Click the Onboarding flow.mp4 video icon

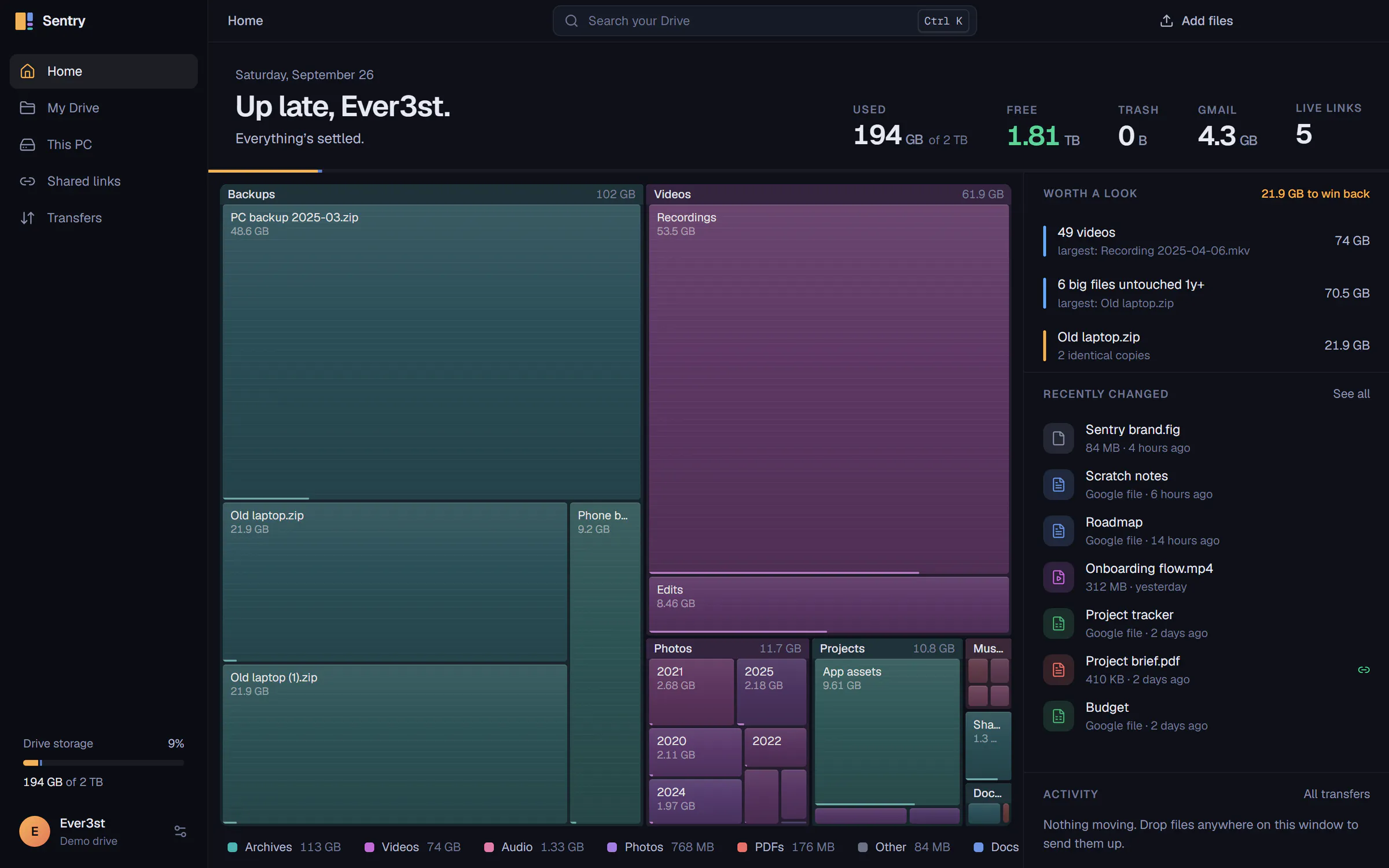pos(1058,577)
